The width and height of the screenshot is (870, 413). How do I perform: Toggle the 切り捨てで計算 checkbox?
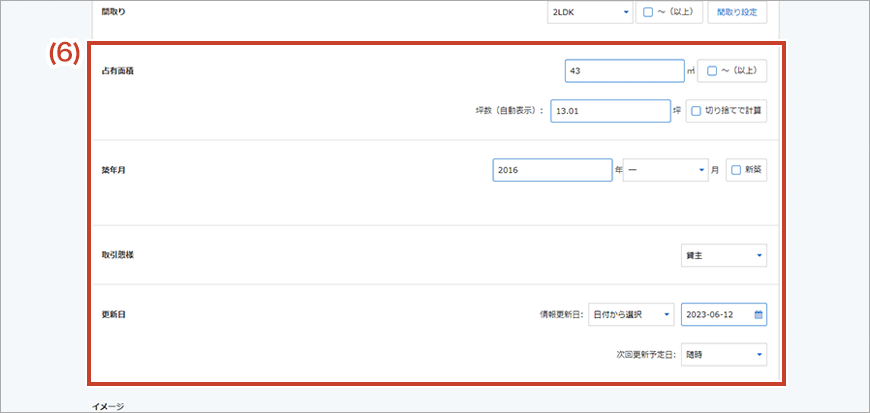(696, 111)
